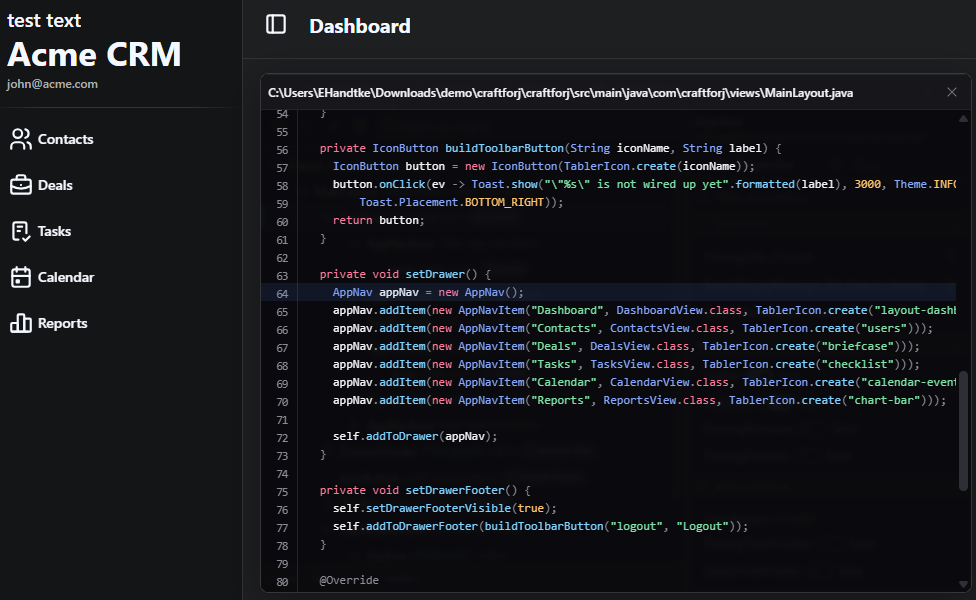Click the @Override annotation on line 80
This screenshot has height=600, width=976.
click(x=349, y=580)
